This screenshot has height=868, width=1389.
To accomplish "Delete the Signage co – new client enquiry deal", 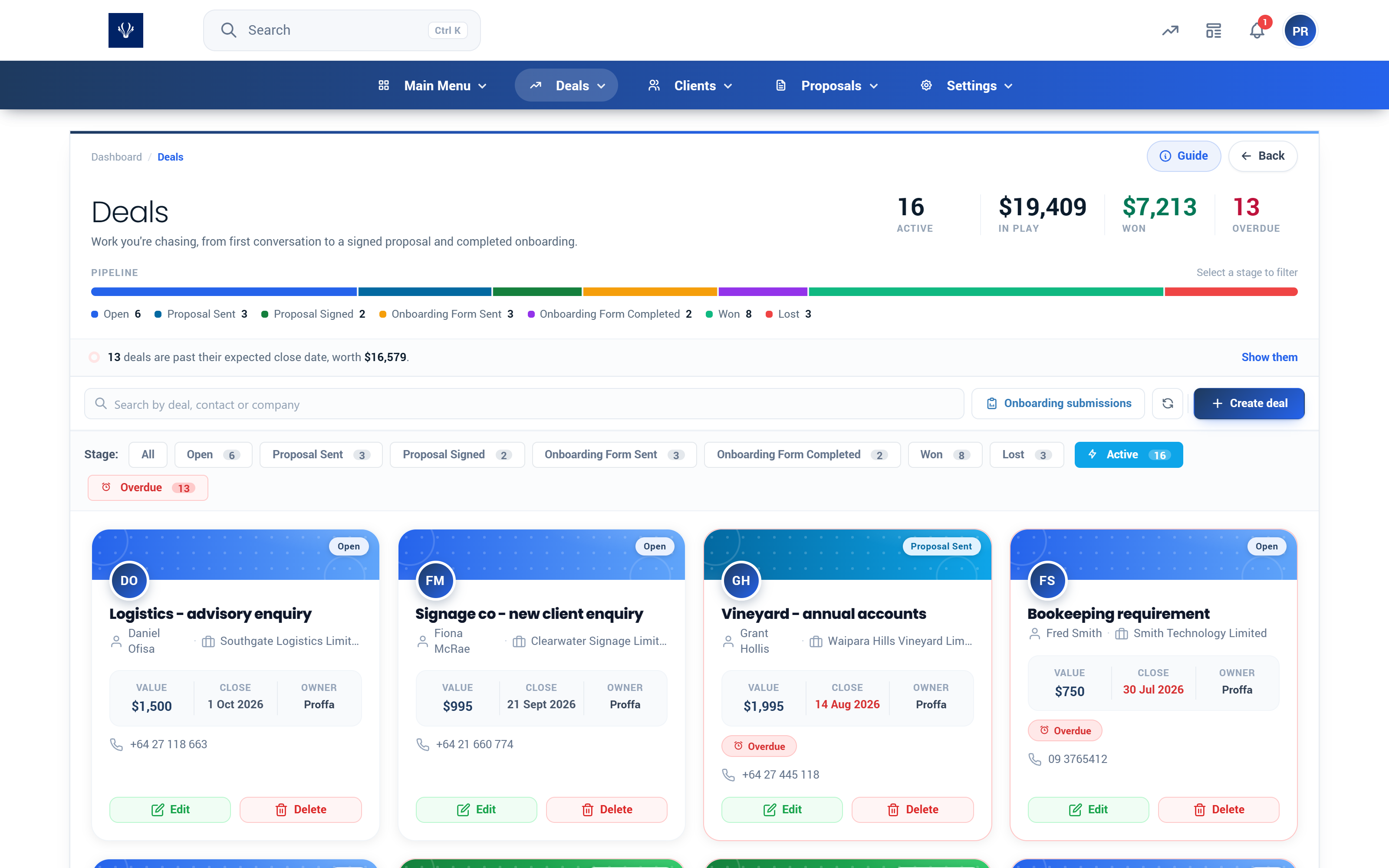I will [x=607, y=809].
